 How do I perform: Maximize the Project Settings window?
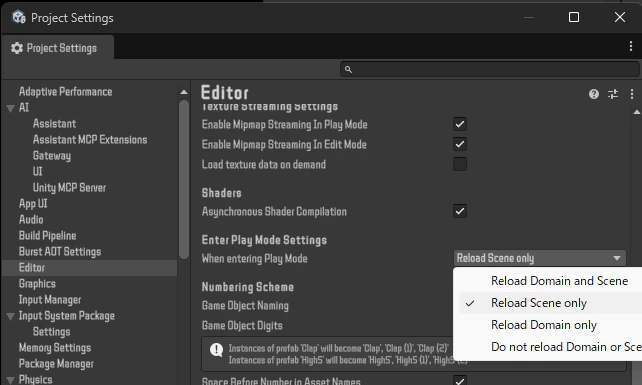pos(574,17)
